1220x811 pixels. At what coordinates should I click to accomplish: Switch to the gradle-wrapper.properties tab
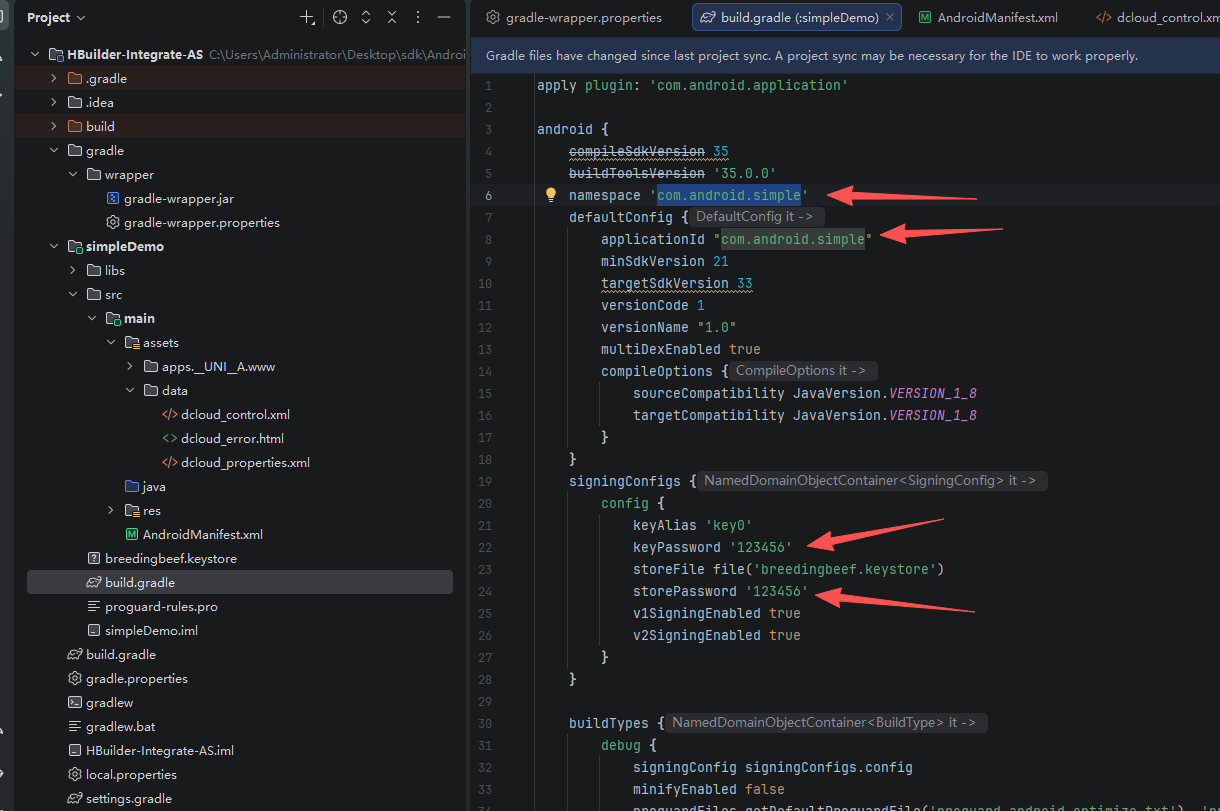(x=574, y=18)
